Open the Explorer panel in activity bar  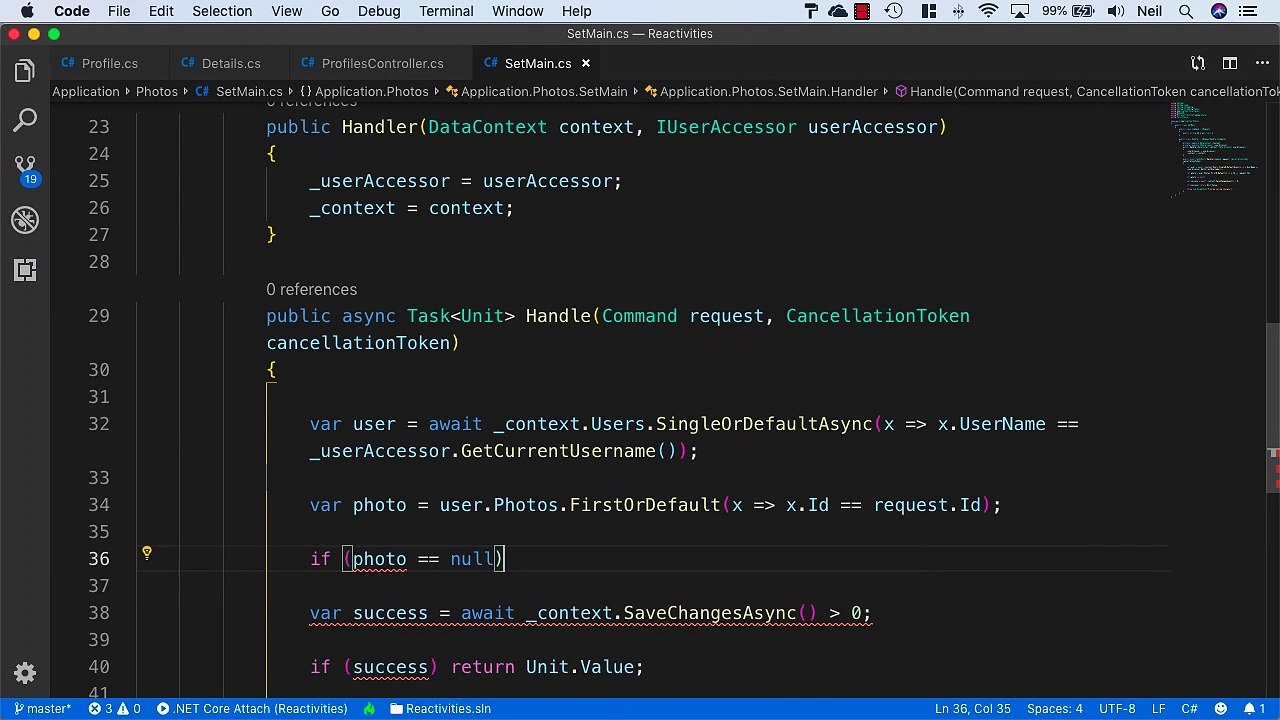pos(25,71)
